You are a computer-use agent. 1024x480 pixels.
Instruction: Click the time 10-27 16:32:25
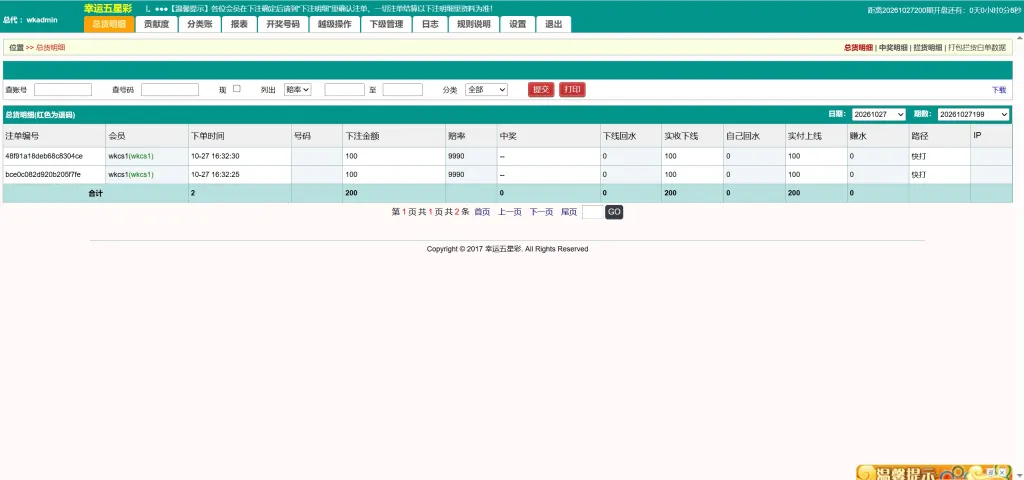click(216, 174)
